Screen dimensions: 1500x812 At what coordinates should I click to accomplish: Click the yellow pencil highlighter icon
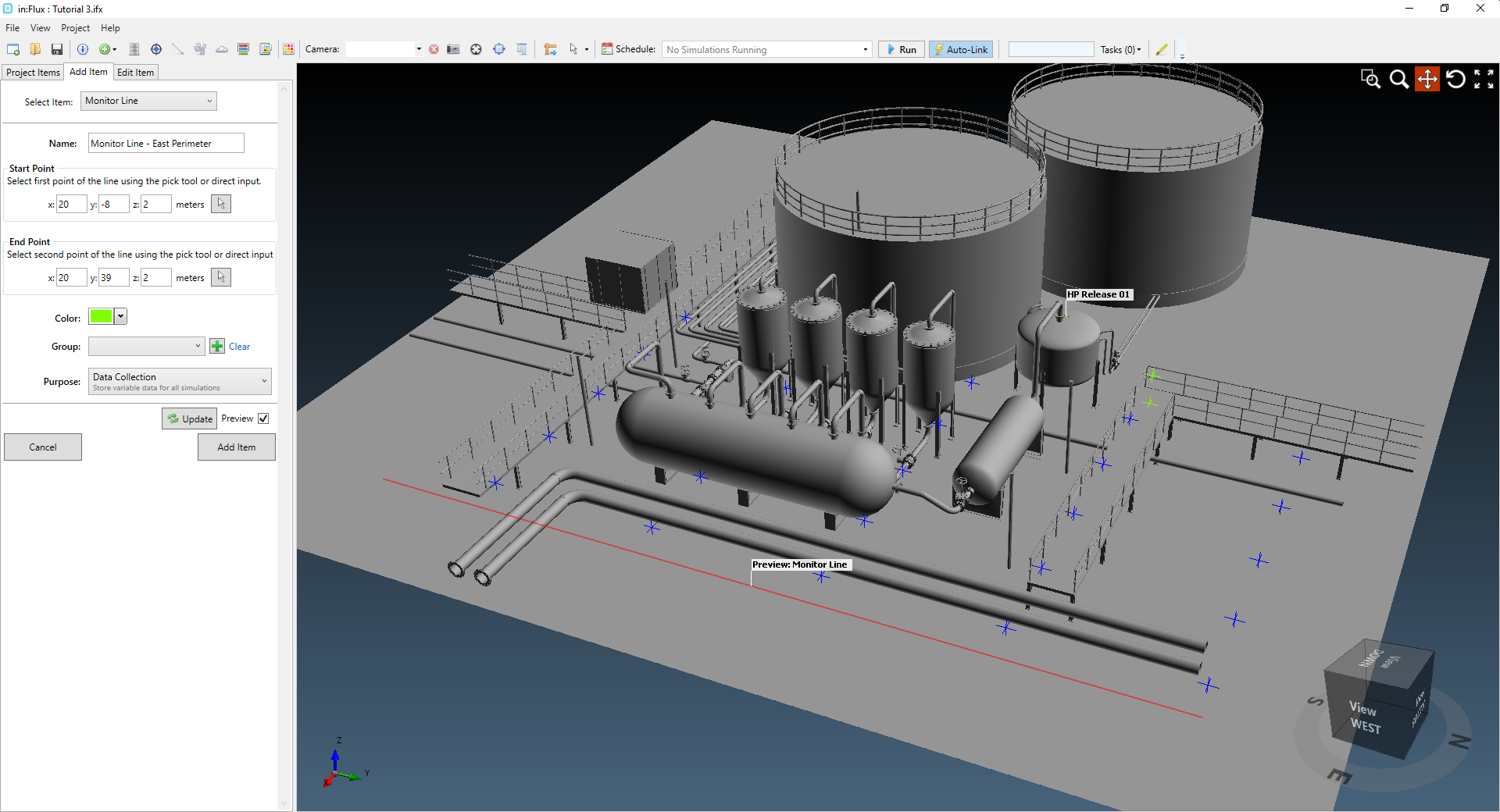coord(1162,49)
